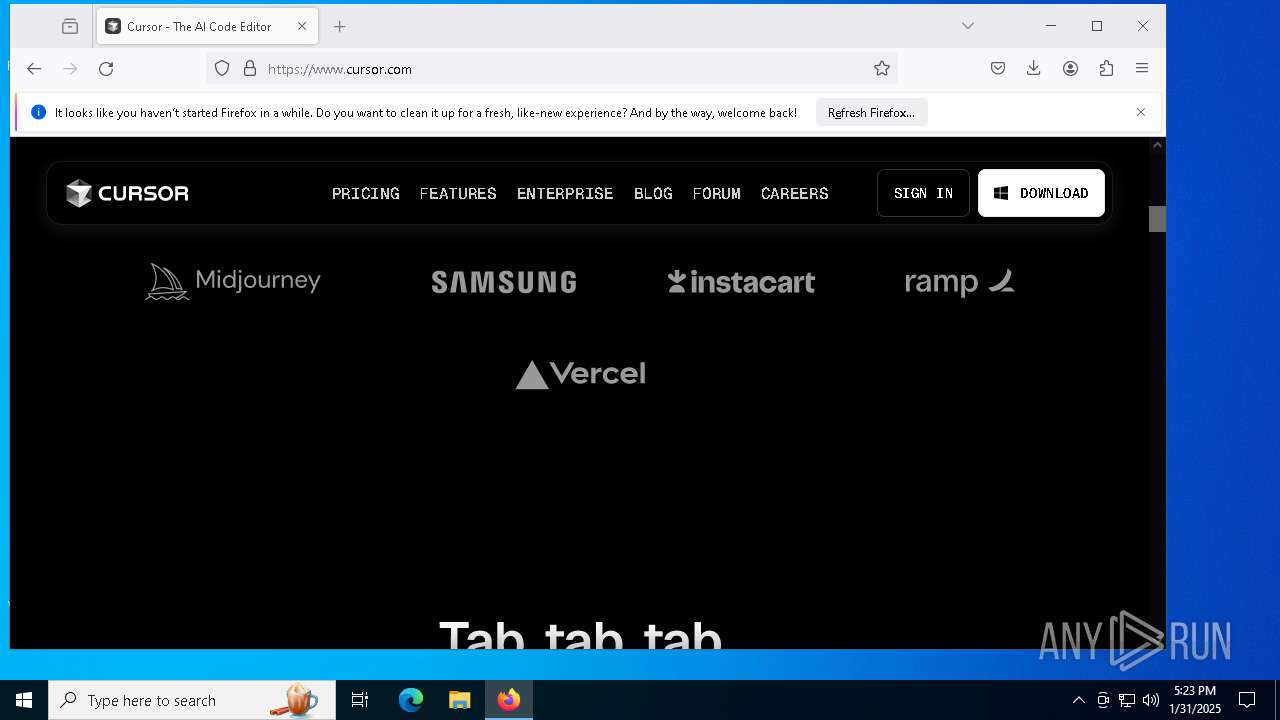This screenshot has width=1280, height=720.
Task: Open a new tab with plus button
Action: pos(340,27)
